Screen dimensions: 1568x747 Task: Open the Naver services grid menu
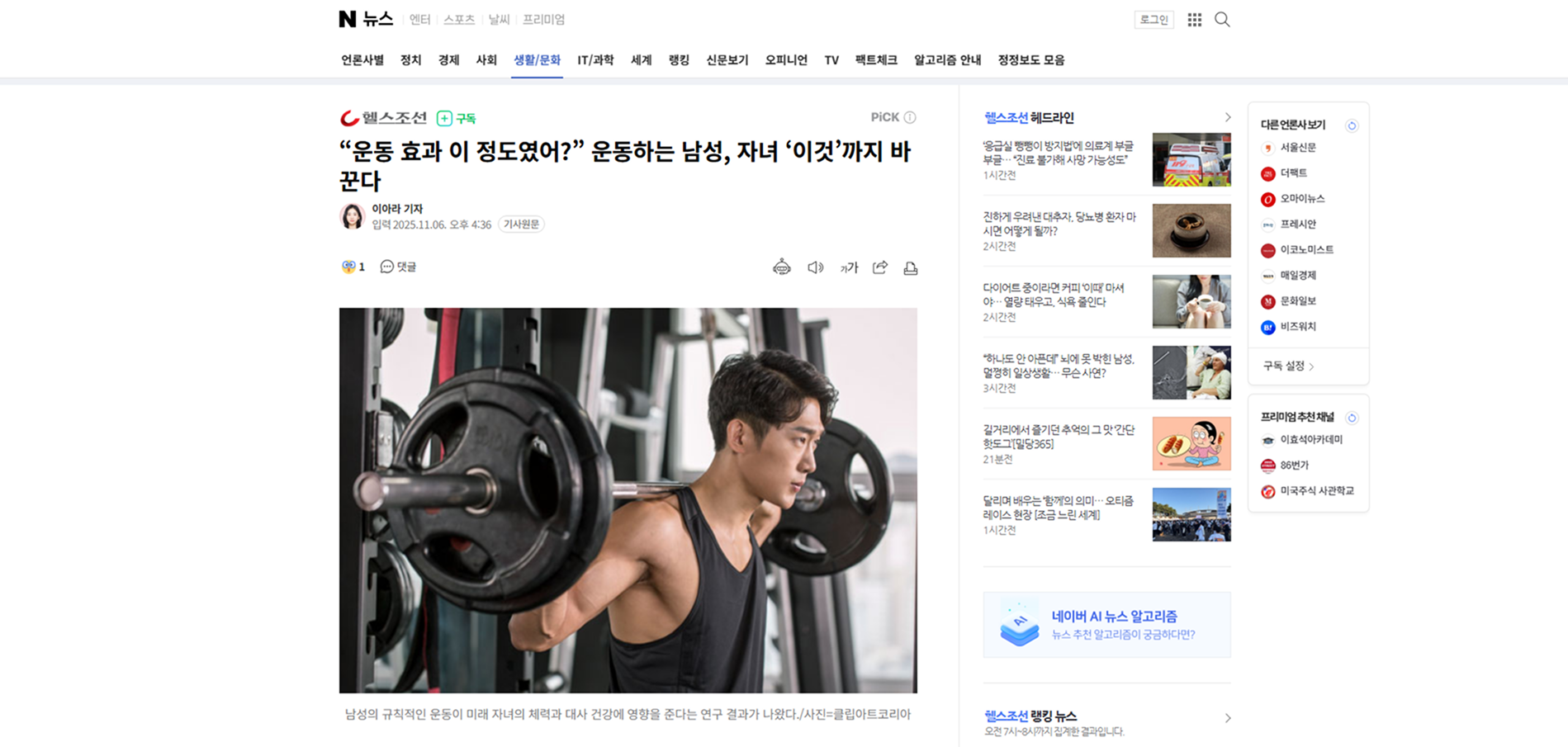click(1194, 20)
